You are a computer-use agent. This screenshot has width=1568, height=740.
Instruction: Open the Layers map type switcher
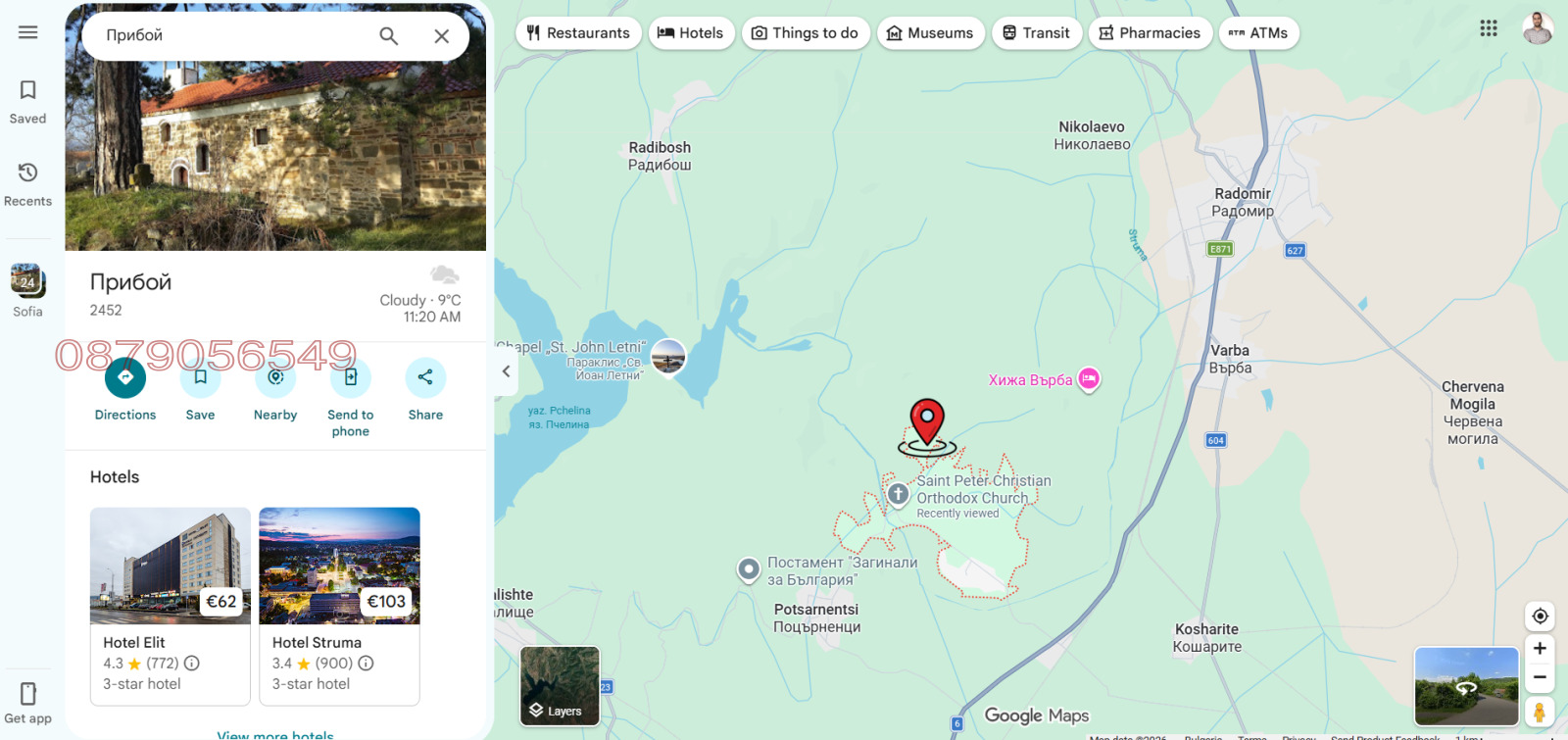(560, 685)
